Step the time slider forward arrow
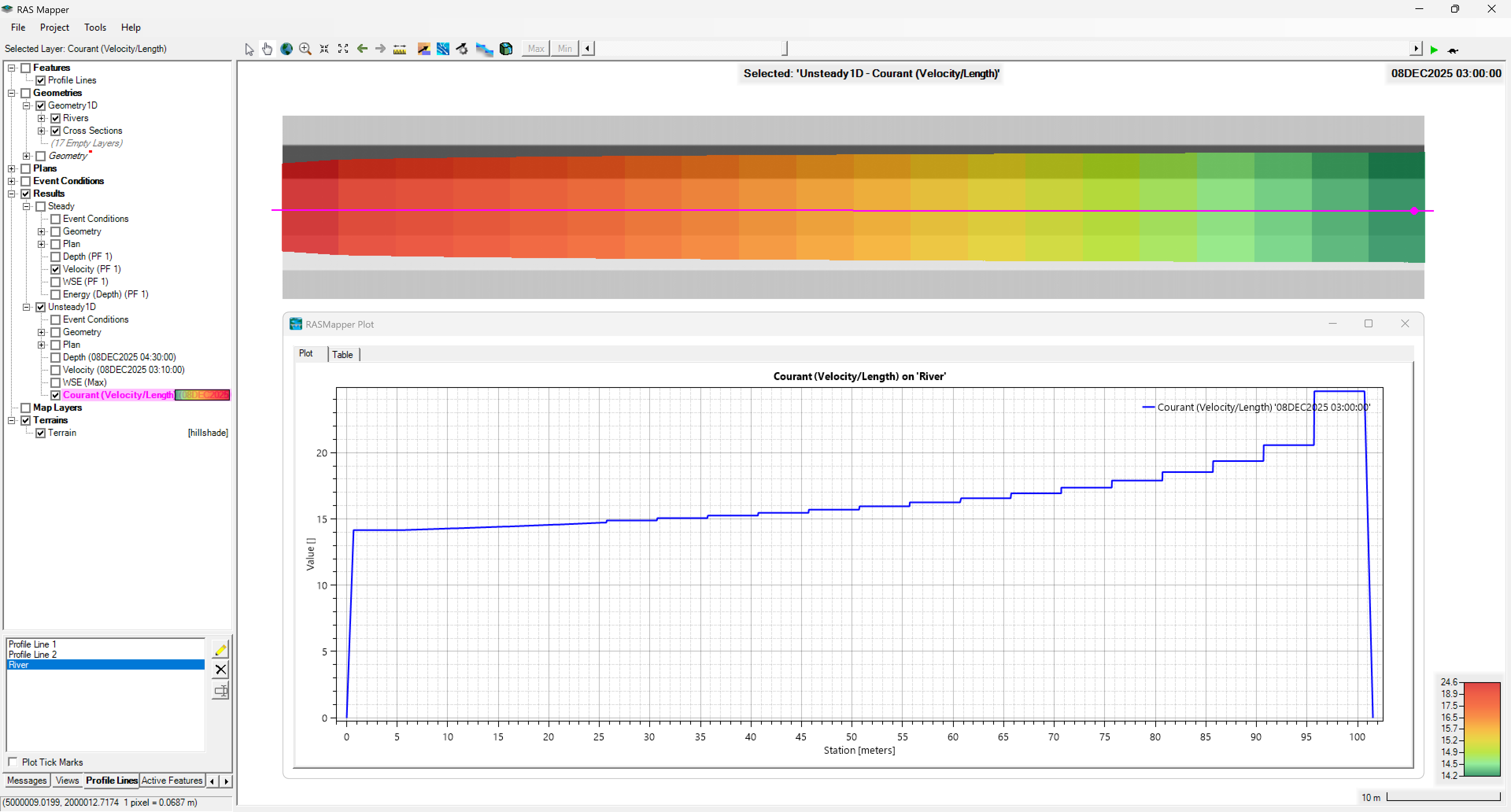The width and height of the screenshot is (1511, 812). pos(1416,49)
